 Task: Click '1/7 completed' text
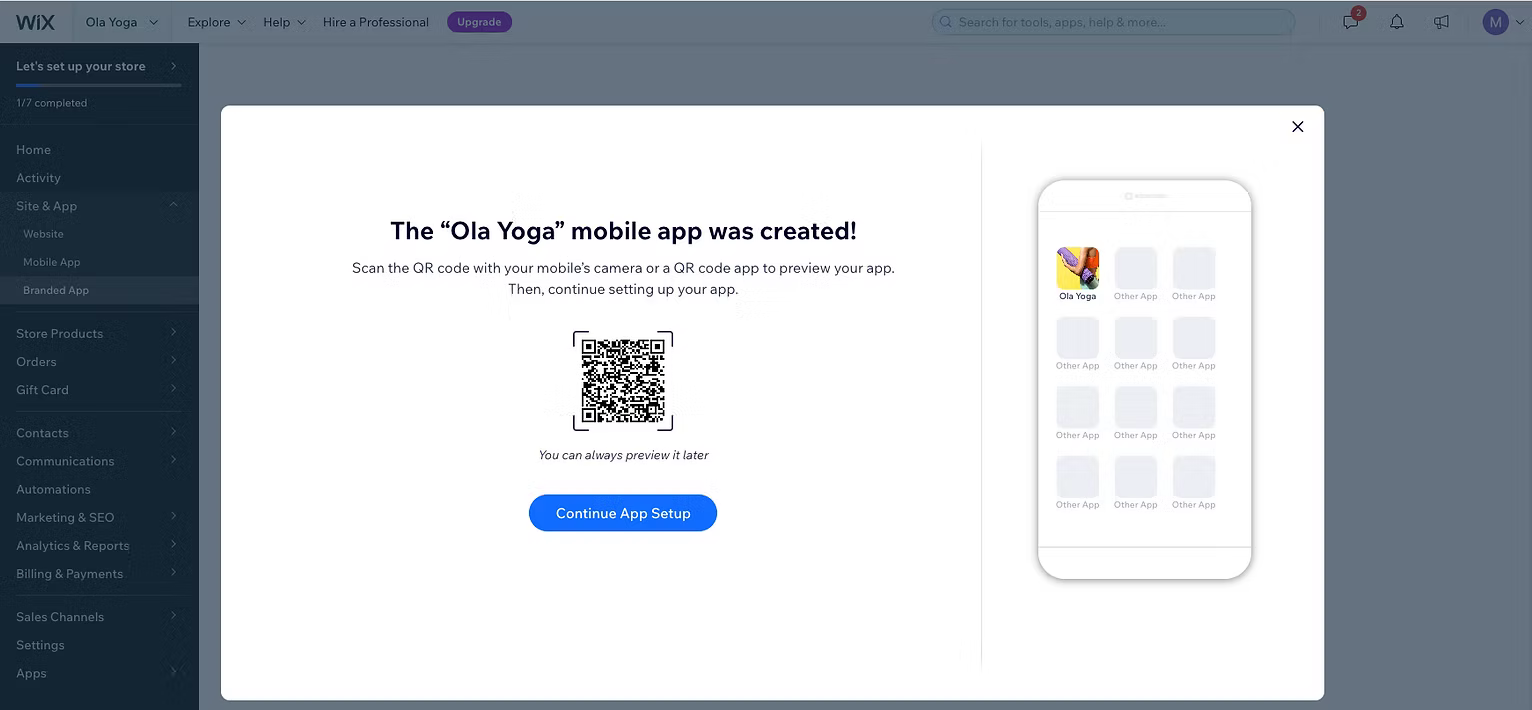[51, 103]
